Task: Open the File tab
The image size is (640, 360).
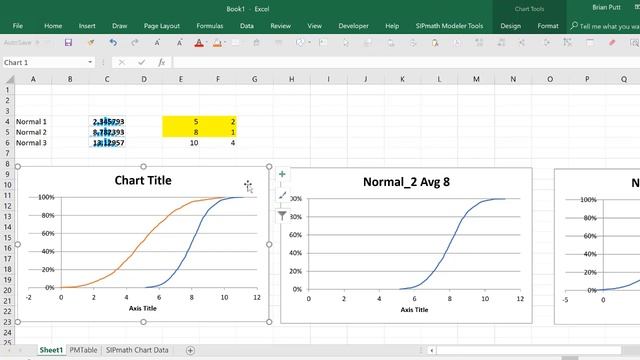Action: pos(18,26)
